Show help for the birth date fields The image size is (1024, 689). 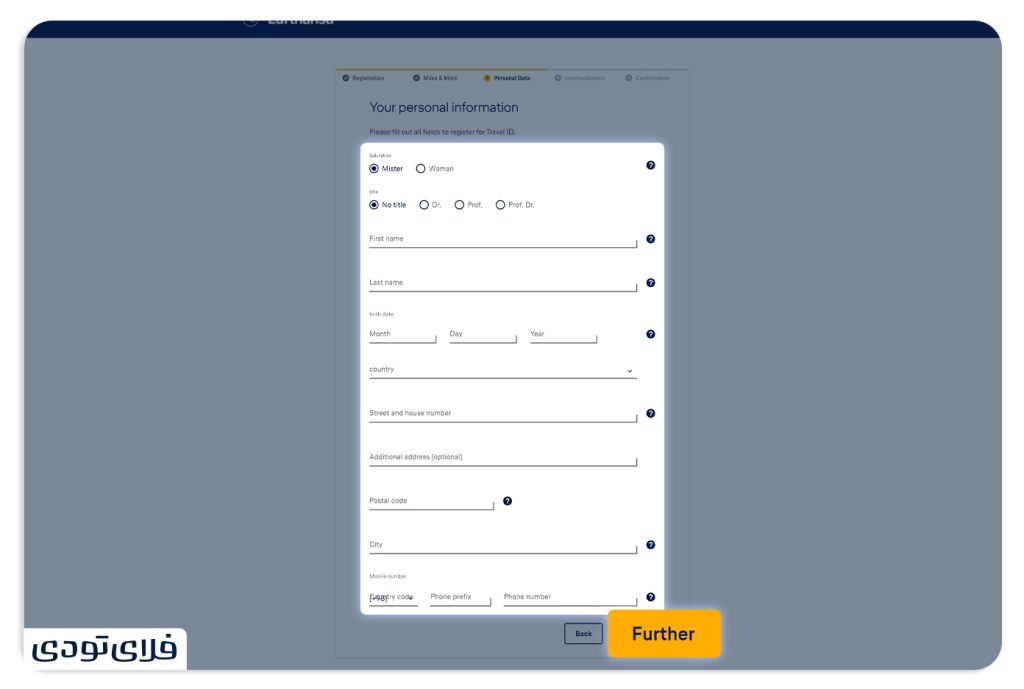click(650, 334)
